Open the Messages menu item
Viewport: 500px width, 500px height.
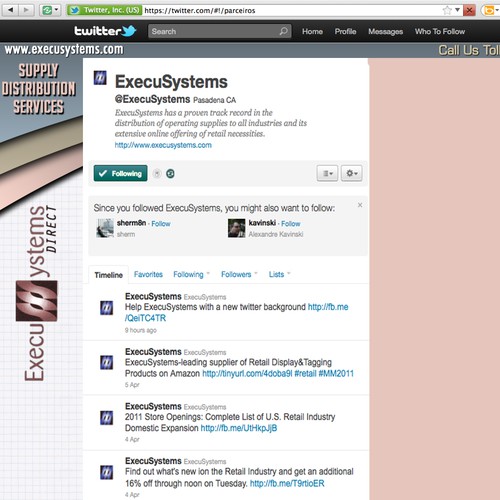tap(385, 31)
